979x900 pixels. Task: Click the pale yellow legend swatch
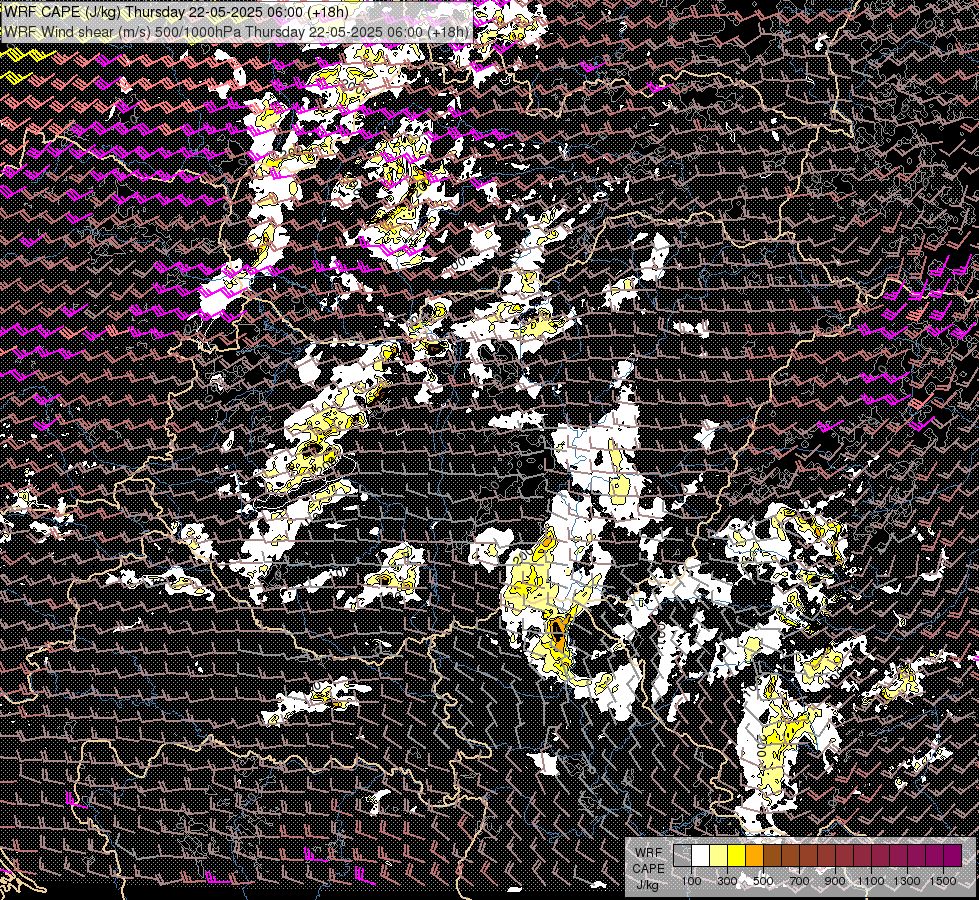(x=719, y=855)
